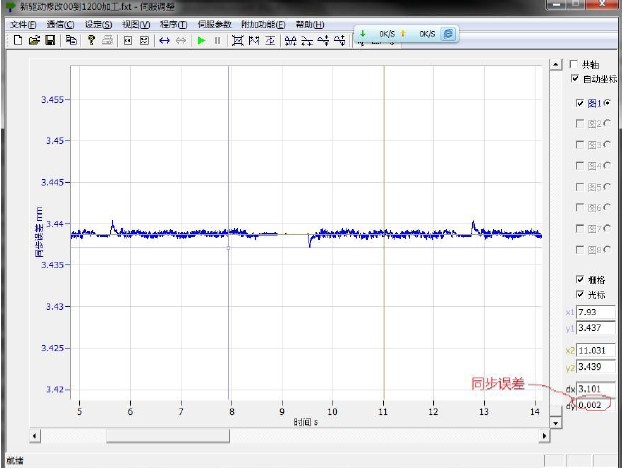Viewport: 622px width, 469px height.
Task: Click the horizontal scrollbar right arrow
Action: pos(544,435)
